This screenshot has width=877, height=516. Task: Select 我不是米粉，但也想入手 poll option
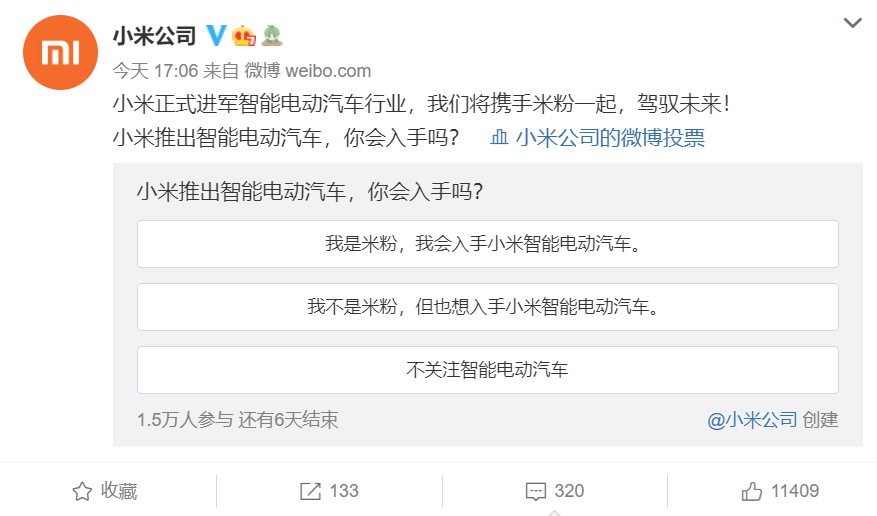[487, 307]
